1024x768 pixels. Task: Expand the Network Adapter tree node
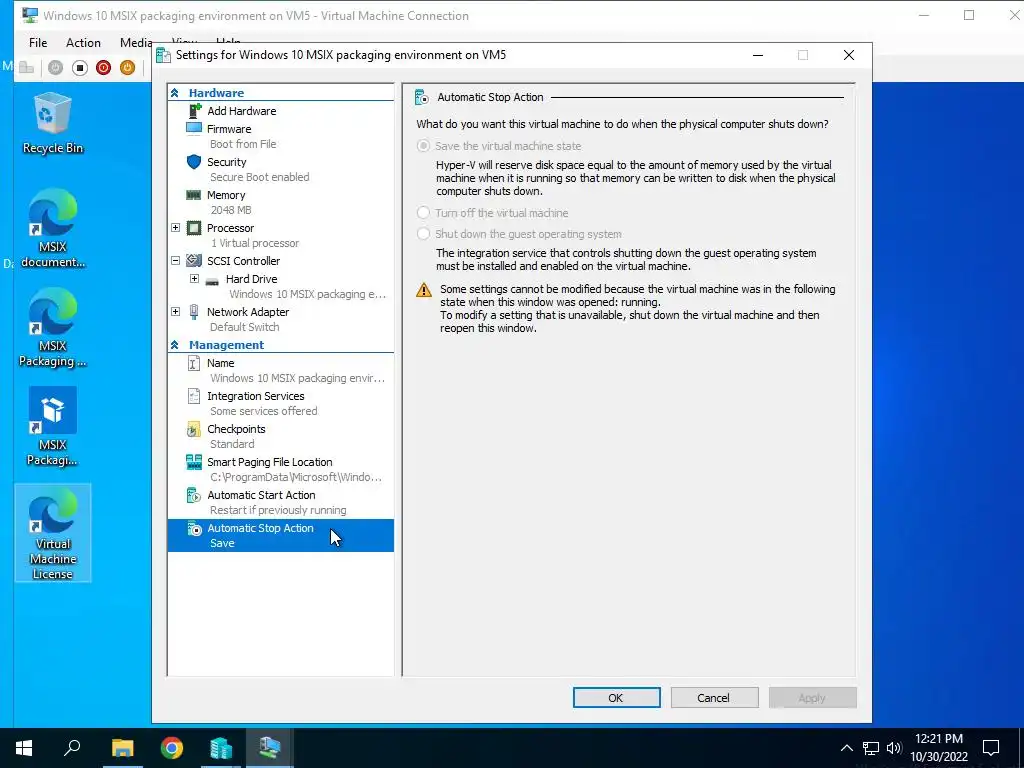[176, 312]
